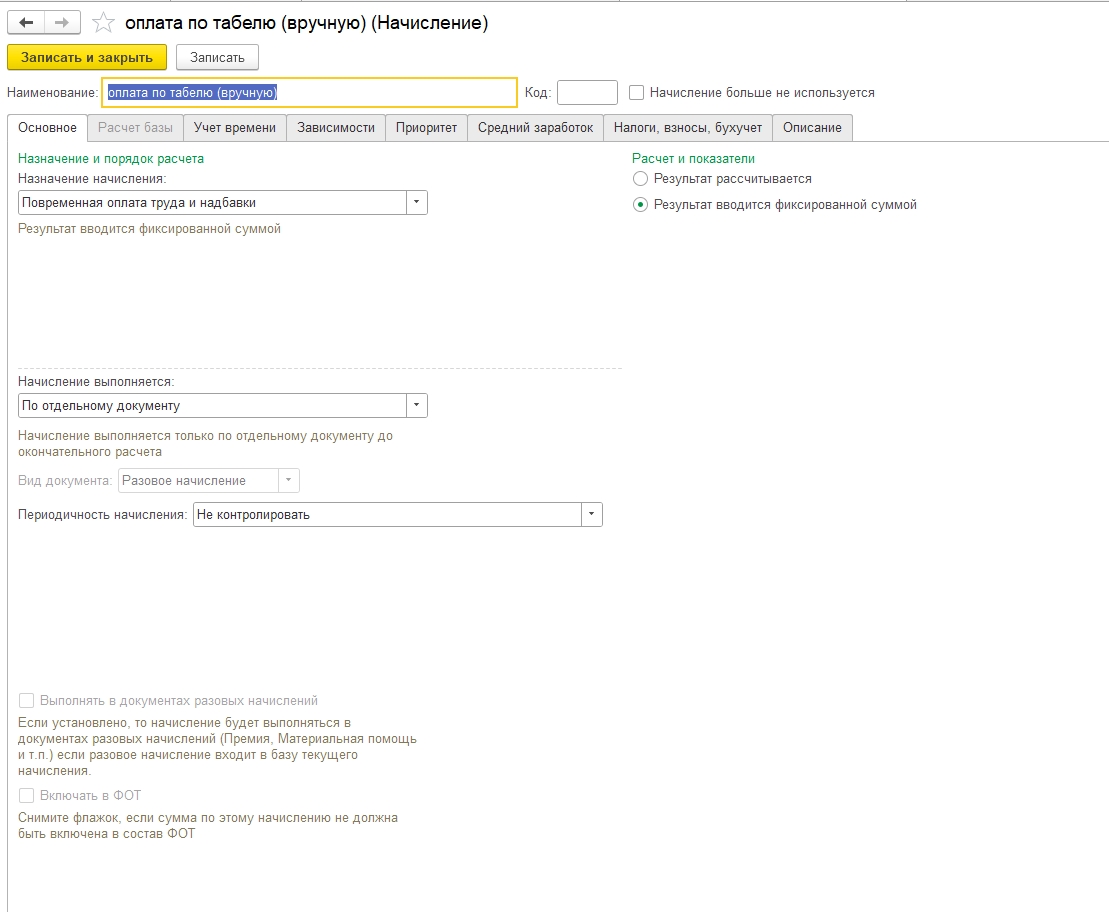Click the 'Наименование' text field
This screenshot has width=1109, height=912.
pyautogui.click(x=310, y=93)
